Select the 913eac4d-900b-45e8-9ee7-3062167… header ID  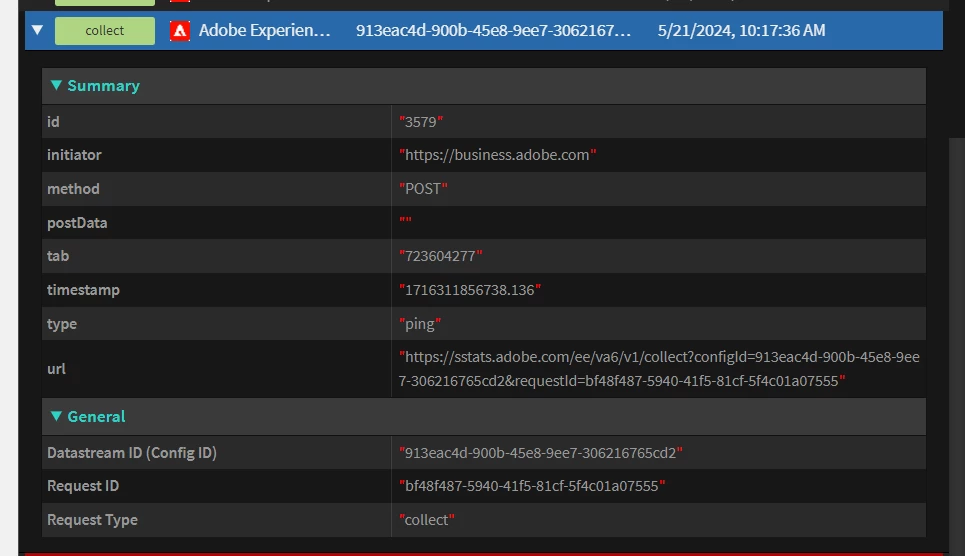[493, 30]
